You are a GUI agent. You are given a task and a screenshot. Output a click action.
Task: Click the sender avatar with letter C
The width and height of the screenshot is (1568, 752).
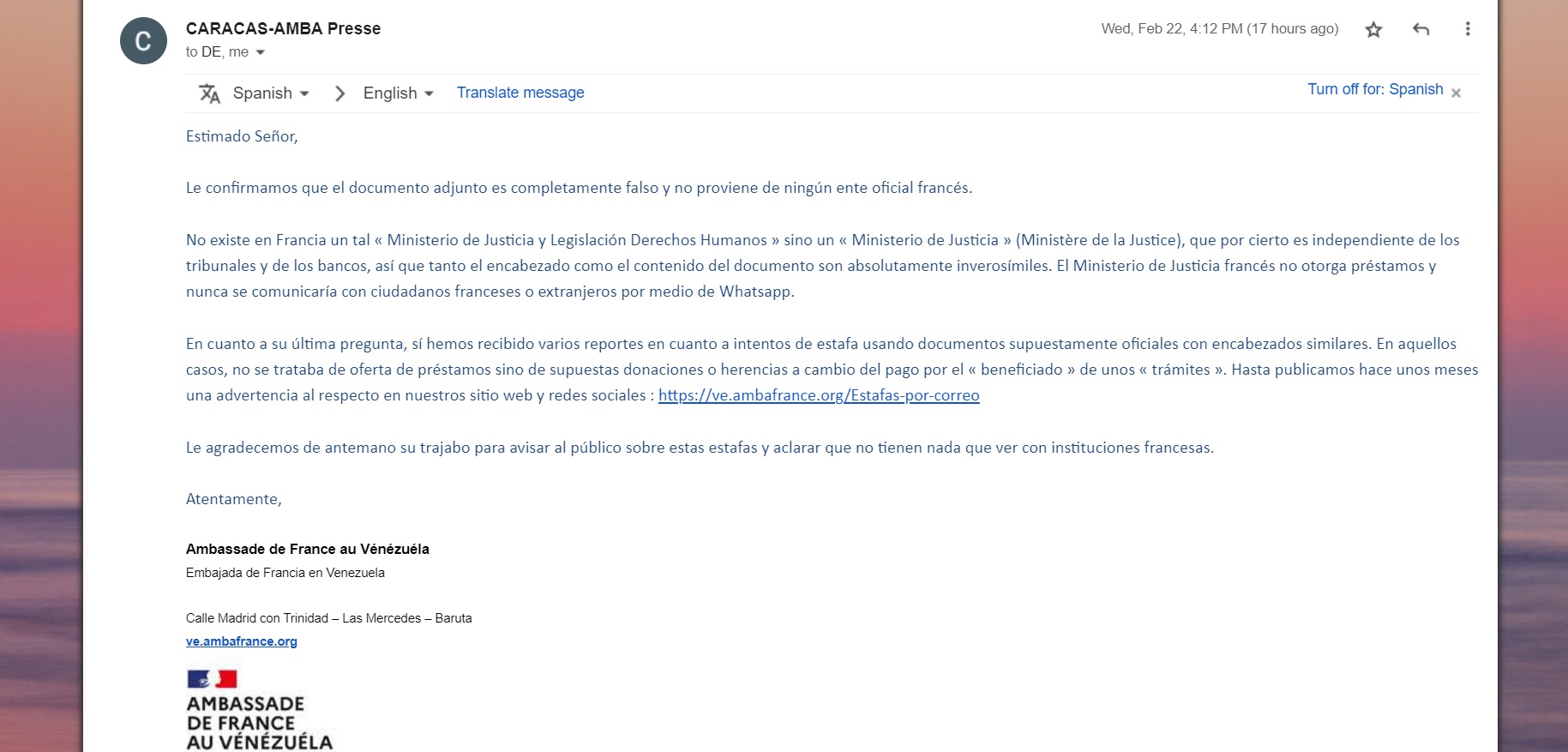(143, 40)
